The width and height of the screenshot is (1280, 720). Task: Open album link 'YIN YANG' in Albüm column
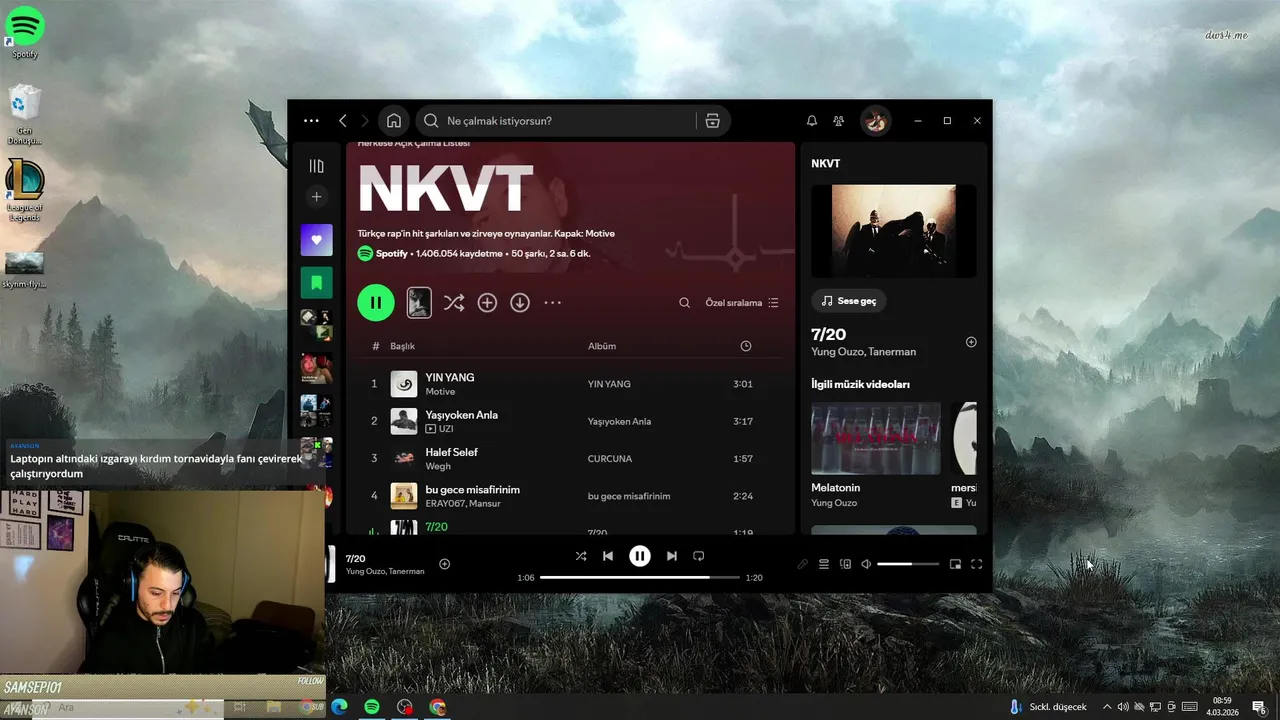(609, 384)
